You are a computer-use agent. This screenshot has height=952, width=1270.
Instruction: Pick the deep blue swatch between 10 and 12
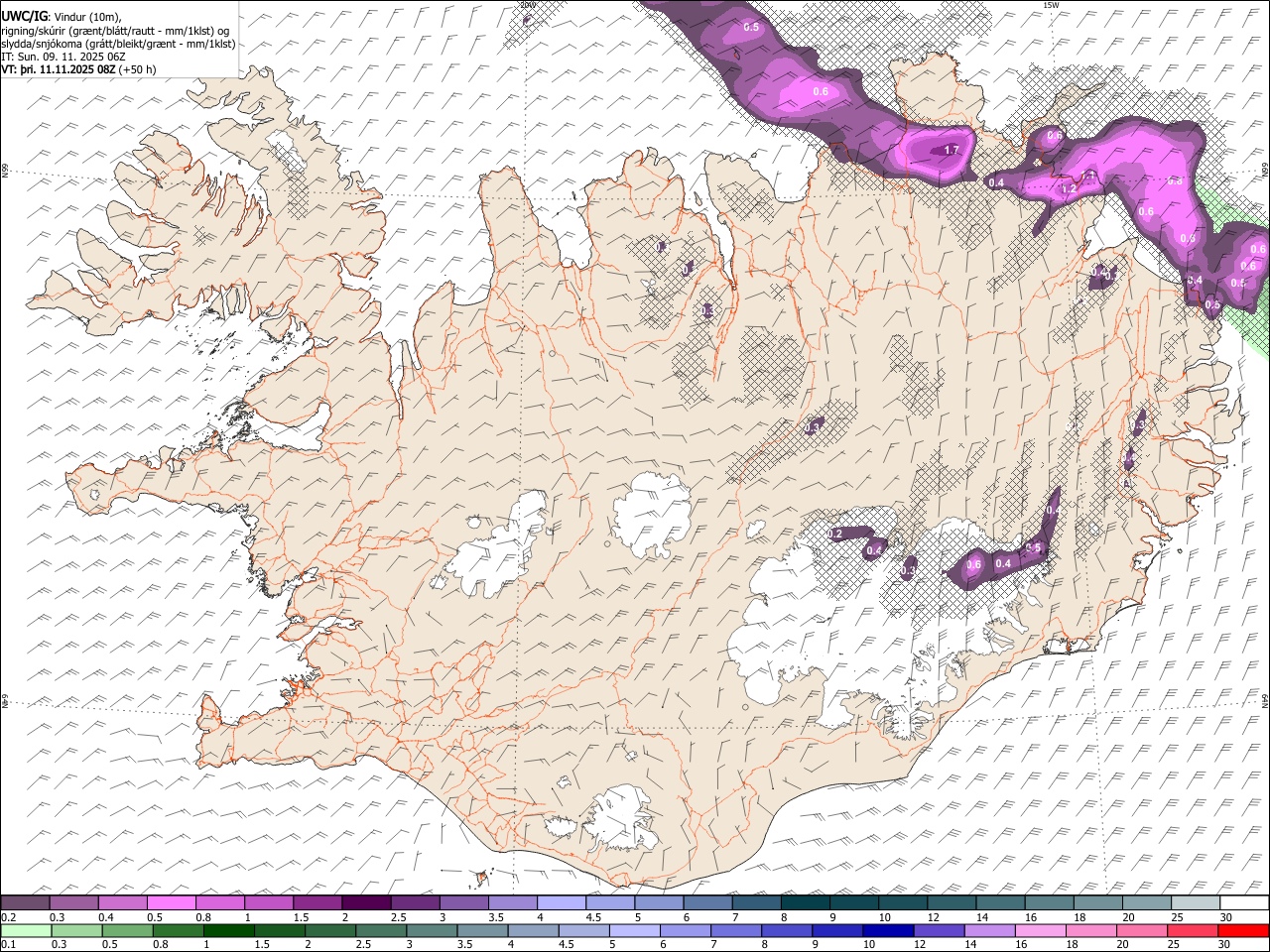[x=888, y=930]
